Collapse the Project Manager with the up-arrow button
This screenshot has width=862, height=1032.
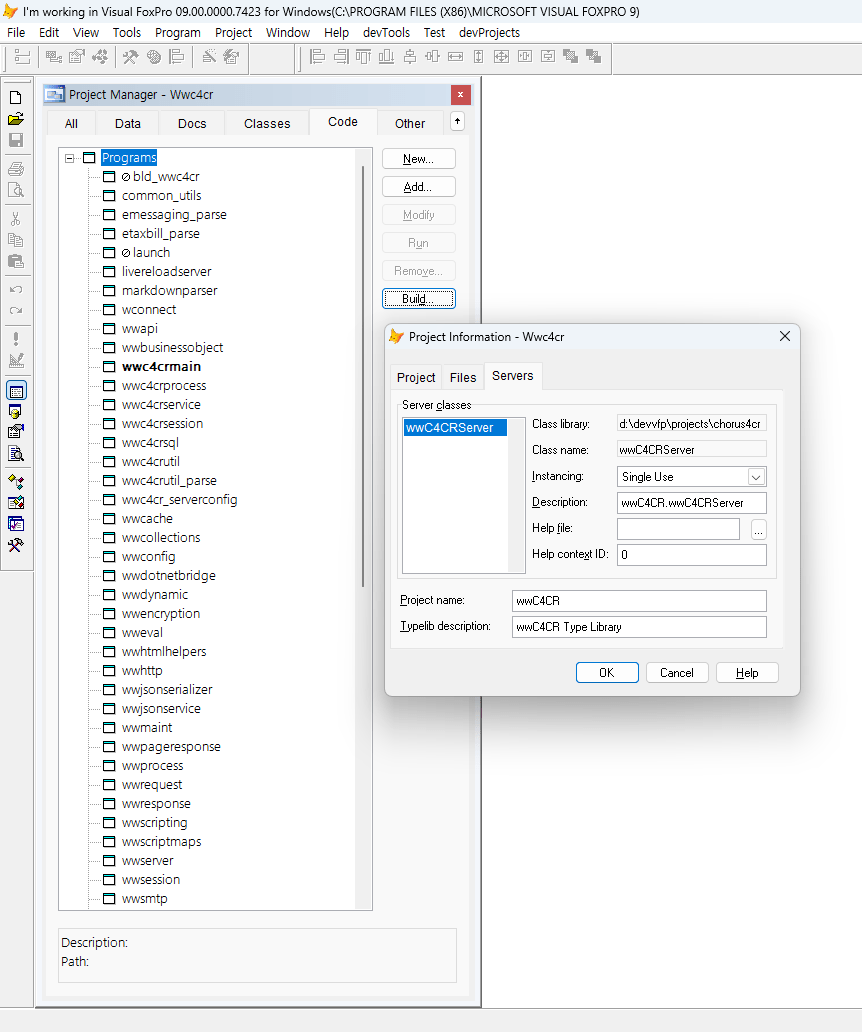pos(457,122)
